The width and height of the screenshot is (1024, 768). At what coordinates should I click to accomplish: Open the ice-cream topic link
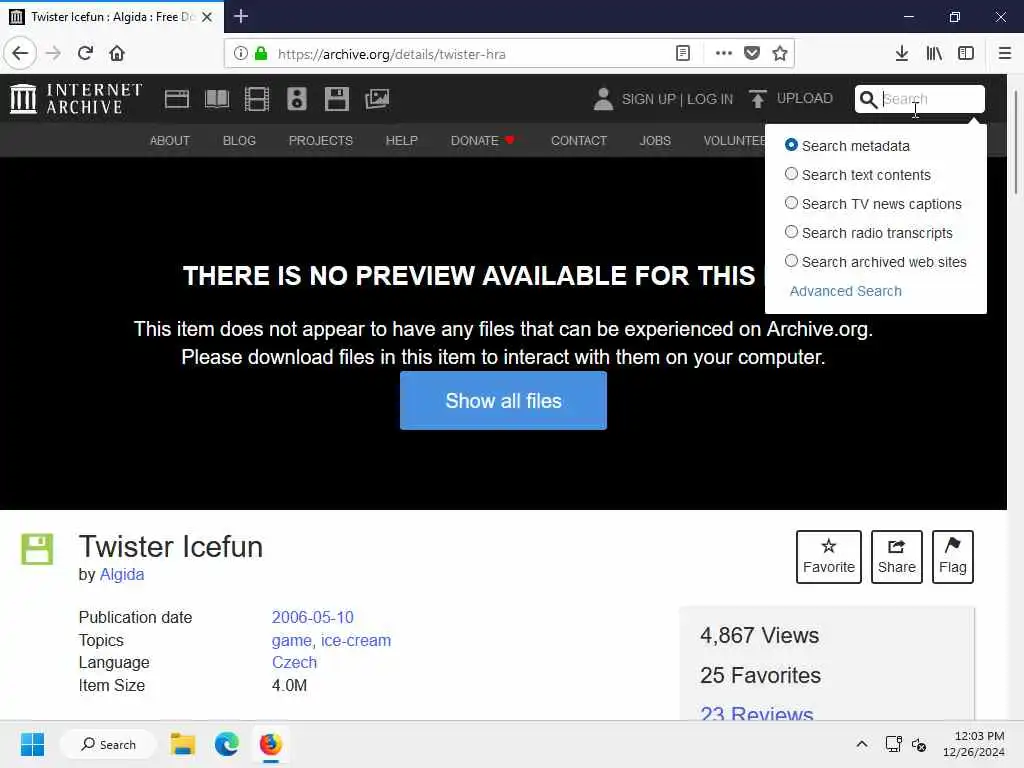(356, 641)
